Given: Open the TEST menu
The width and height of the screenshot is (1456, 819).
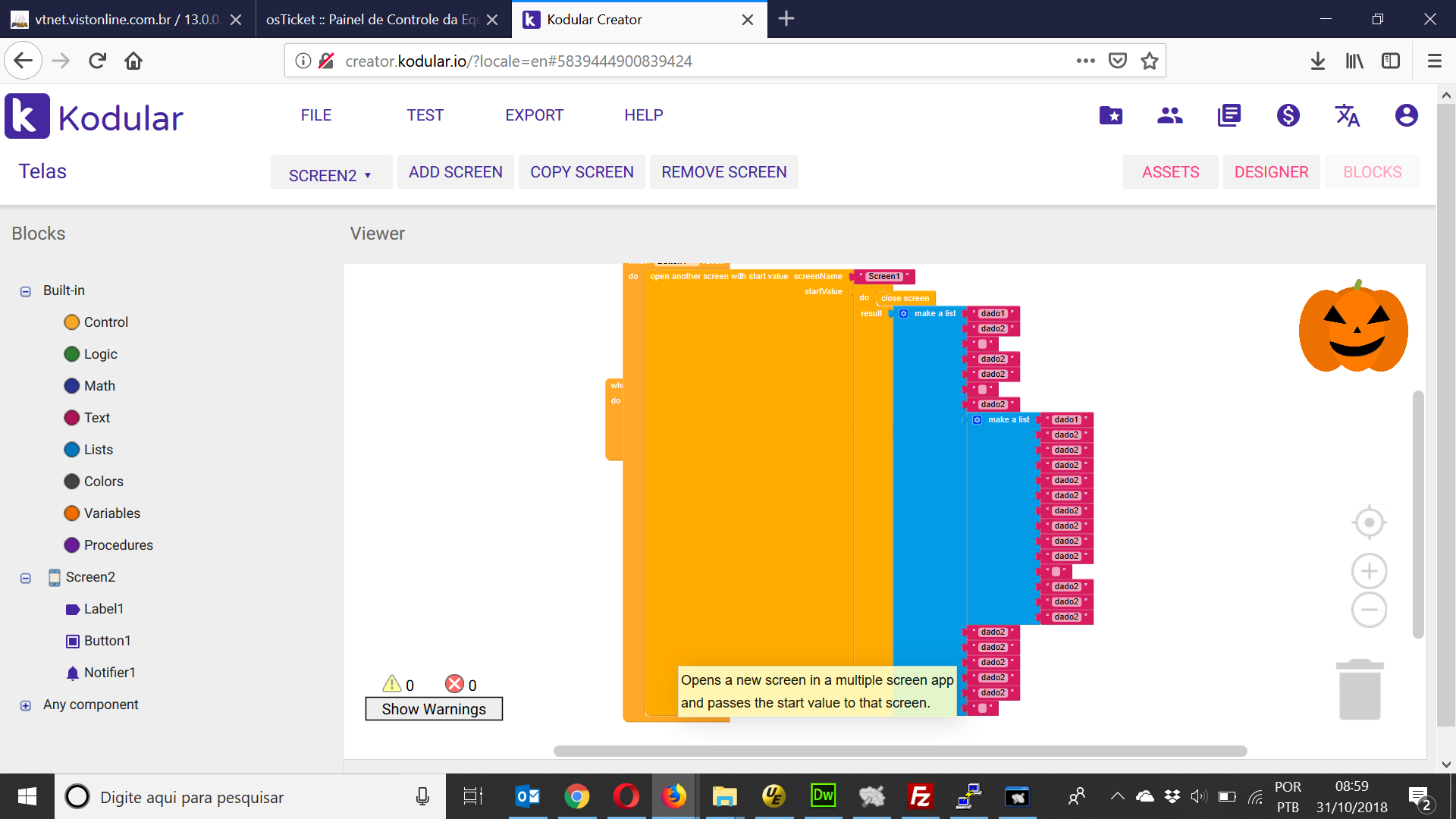Looking at the screenshot, I should 425,115.
